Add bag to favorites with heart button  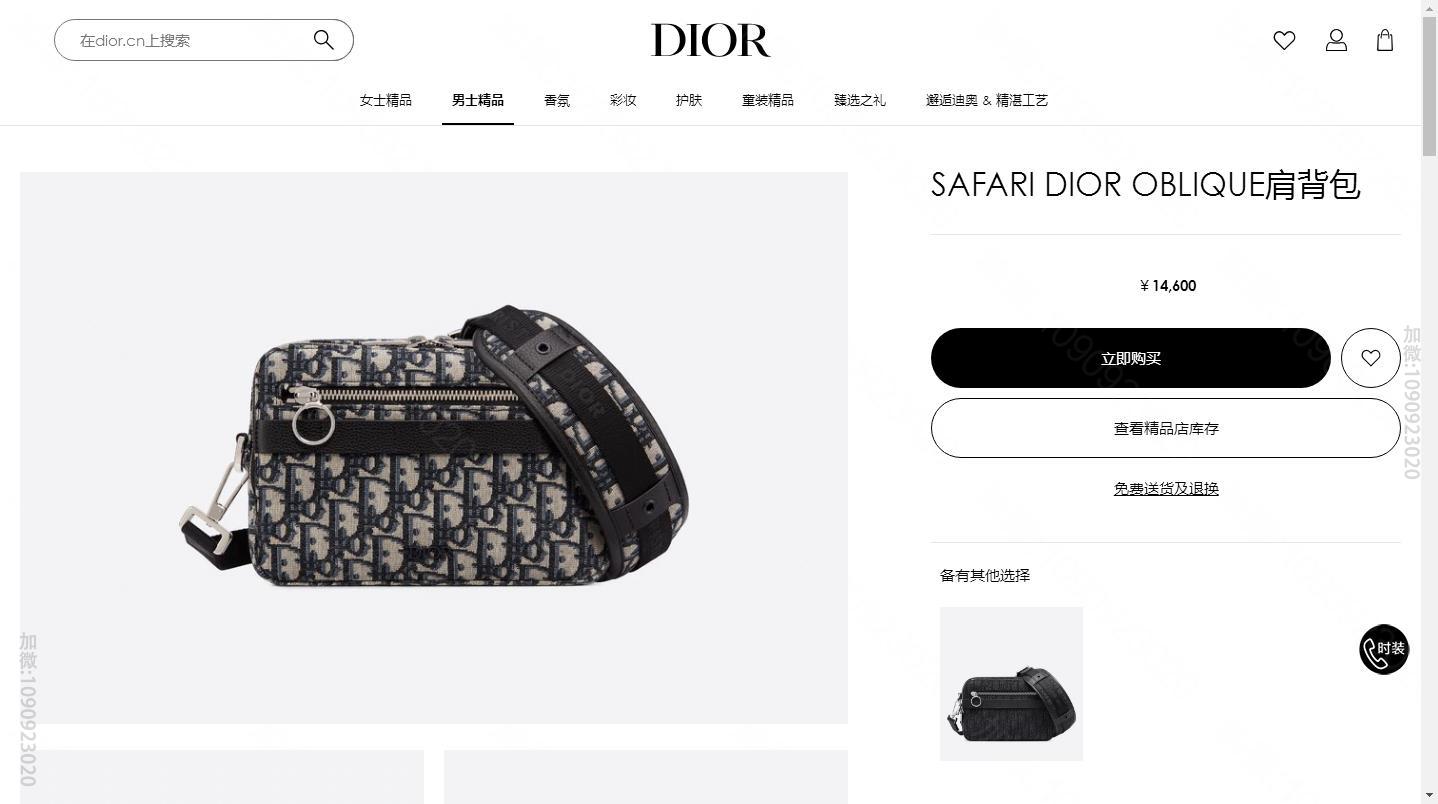coord(1370,358)
